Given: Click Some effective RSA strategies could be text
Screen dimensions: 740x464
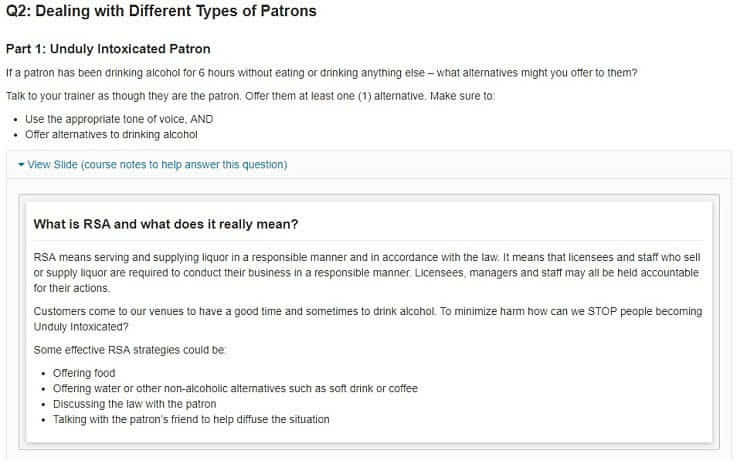Looking at the screenshot, I should click(x=130, y=350).
